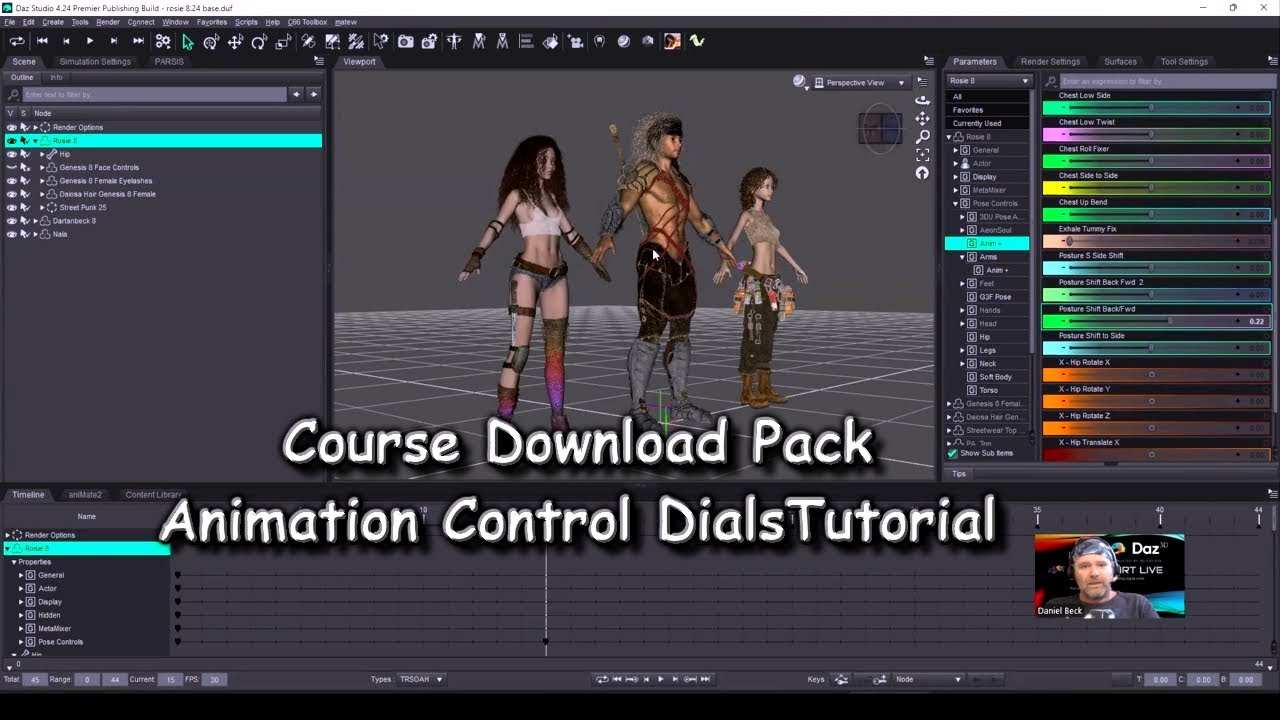Select the Rotate tool
This screenshot has width=1280, height=720.
(259, 41)
